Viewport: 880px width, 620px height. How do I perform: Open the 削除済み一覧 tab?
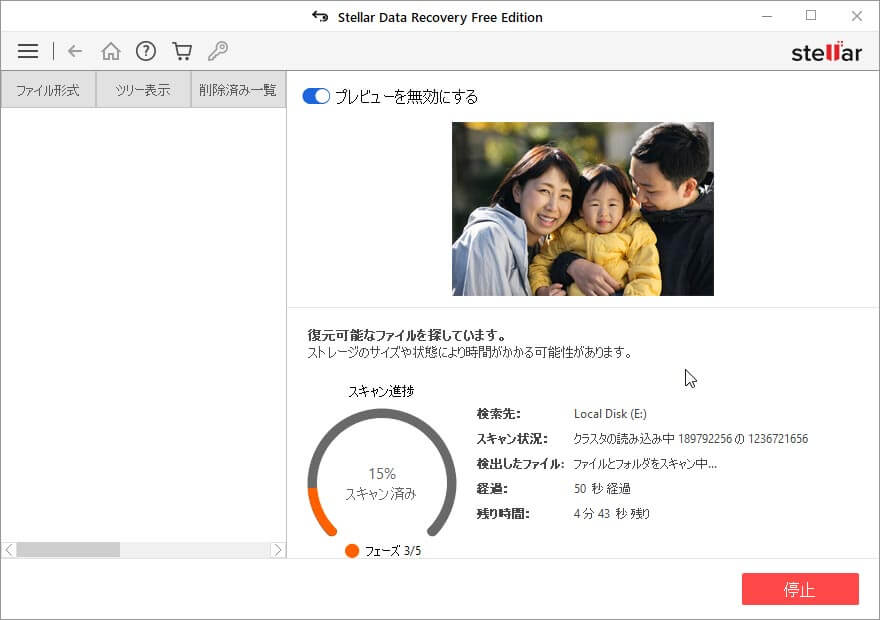pyautogui.click(x=238, y=90)
